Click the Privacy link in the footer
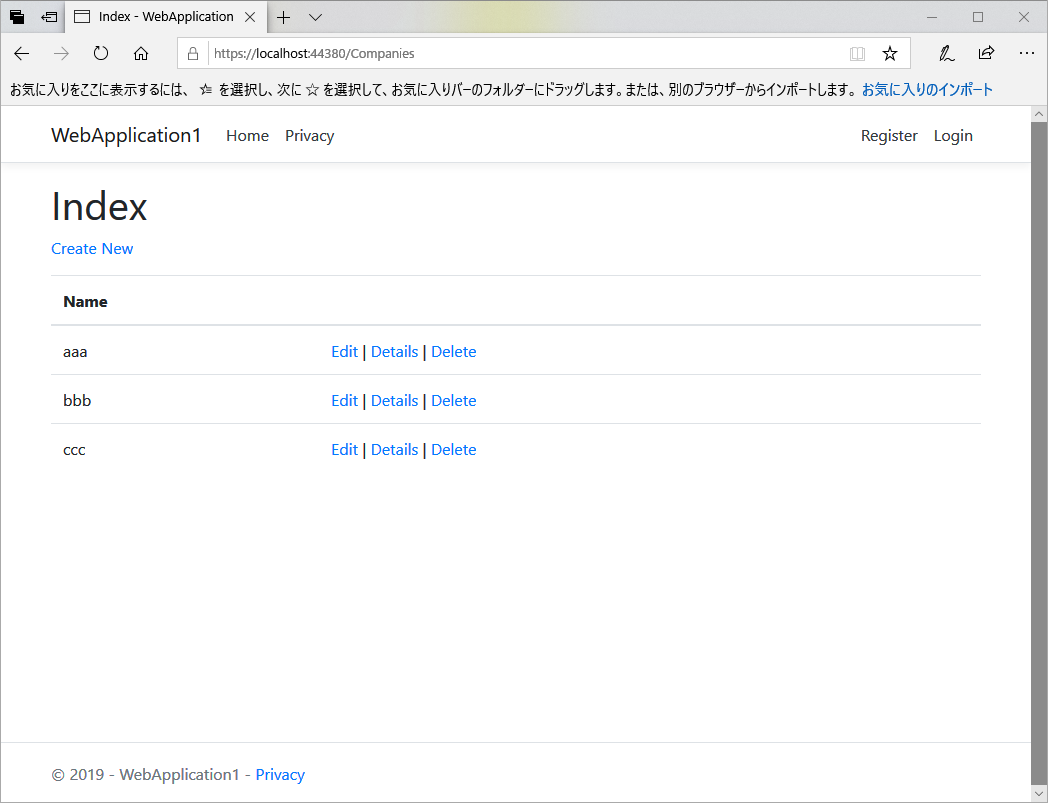The width and height of the screenshot is (1048, 803). coord(280,774)
